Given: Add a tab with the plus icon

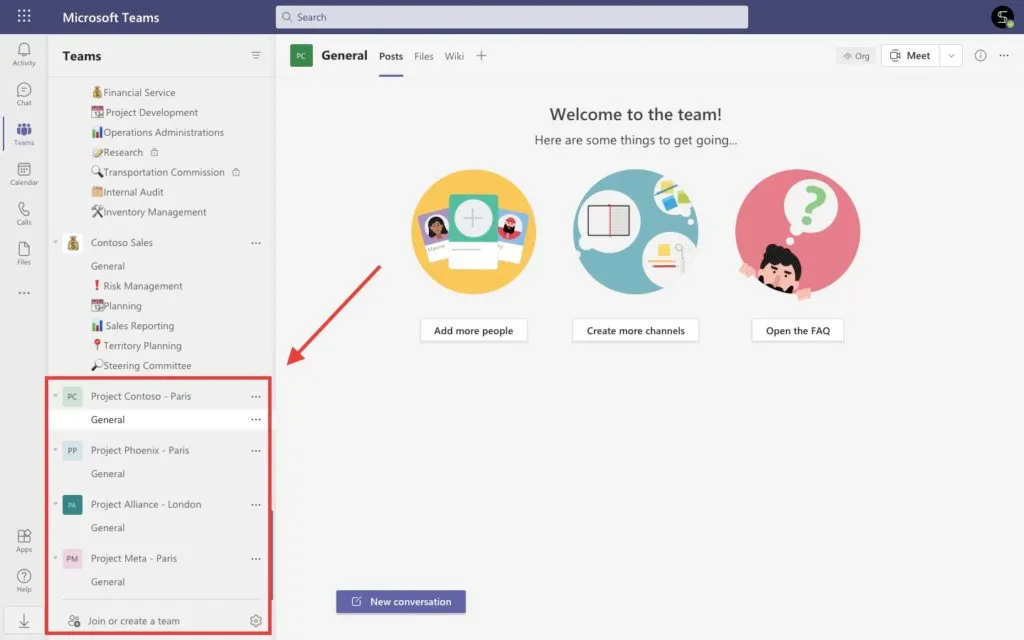Looking at the screenshot, I should [481, 56].
